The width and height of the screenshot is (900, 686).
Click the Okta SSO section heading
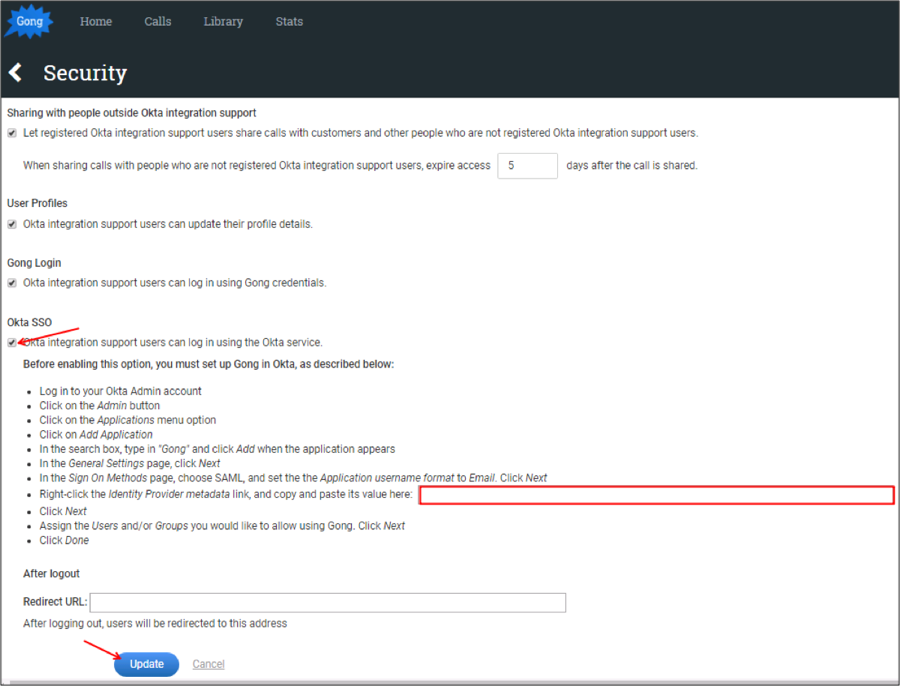(x=29, y=322)
